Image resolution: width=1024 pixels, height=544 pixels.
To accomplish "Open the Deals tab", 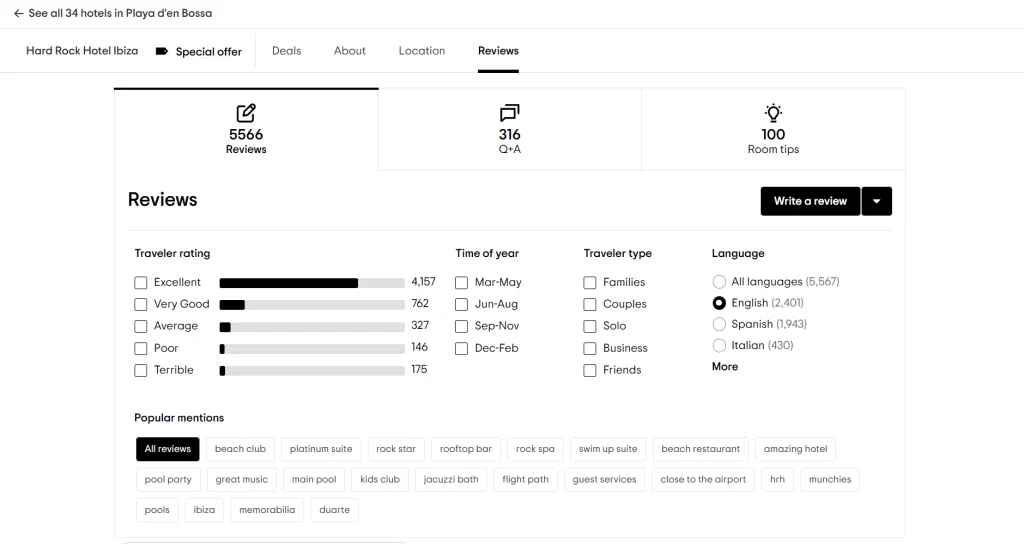I will click(286, 51).
